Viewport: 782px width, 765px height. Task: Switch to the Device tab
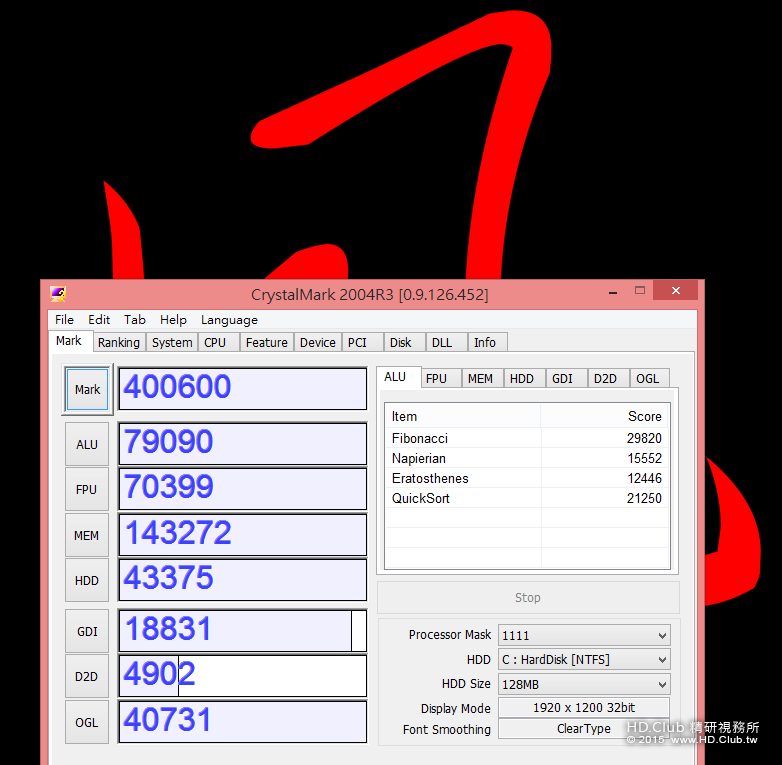(318, 343)
